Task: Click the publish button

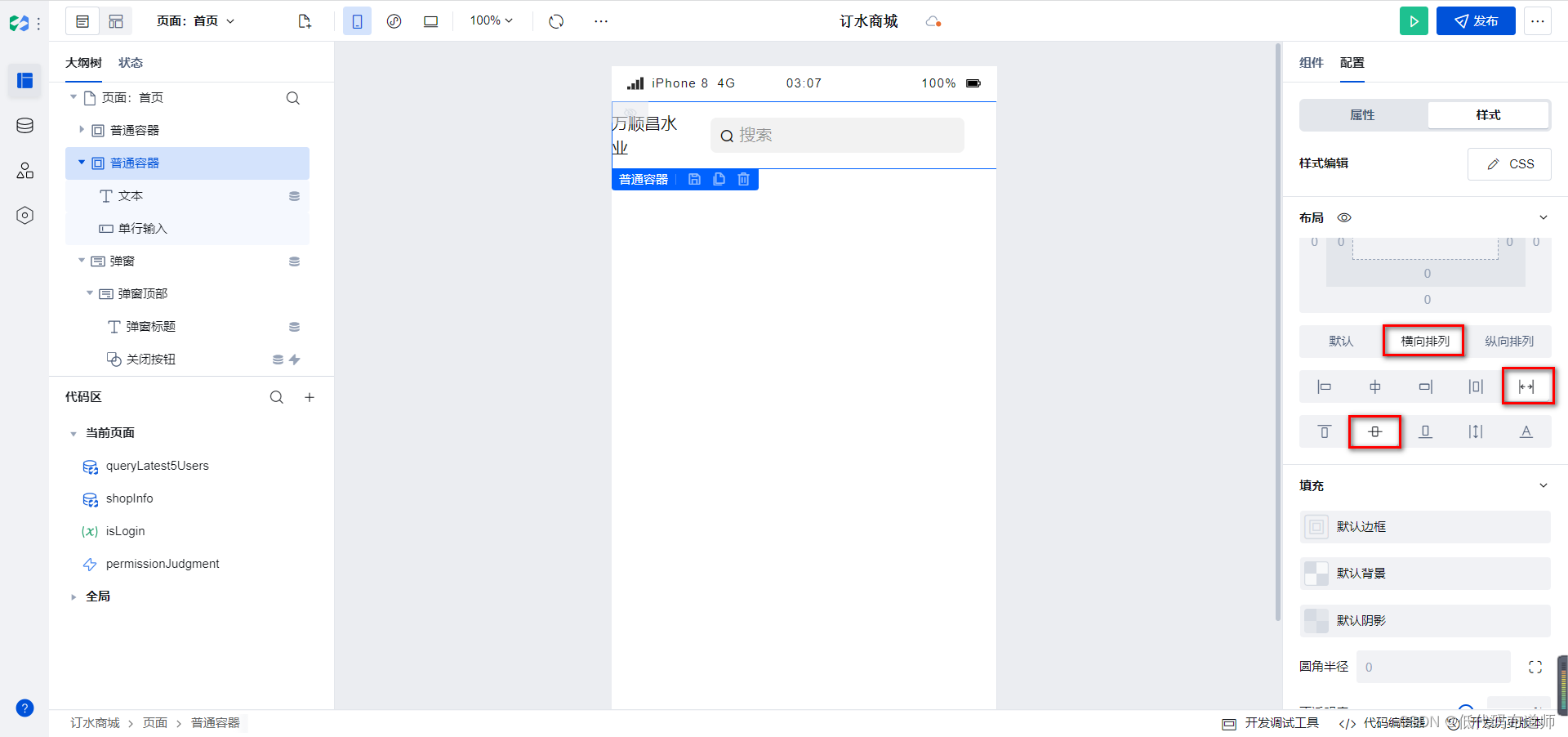Action: [x=1476, y=21]
